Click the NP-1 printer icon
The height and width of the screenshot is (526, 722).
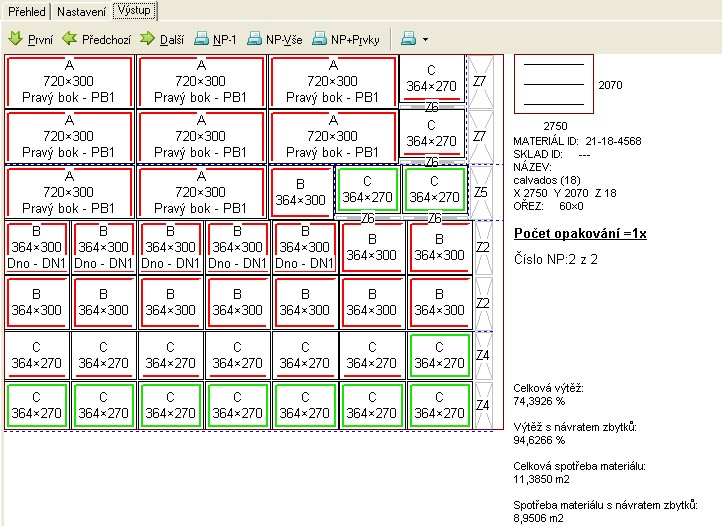[201, 39]
